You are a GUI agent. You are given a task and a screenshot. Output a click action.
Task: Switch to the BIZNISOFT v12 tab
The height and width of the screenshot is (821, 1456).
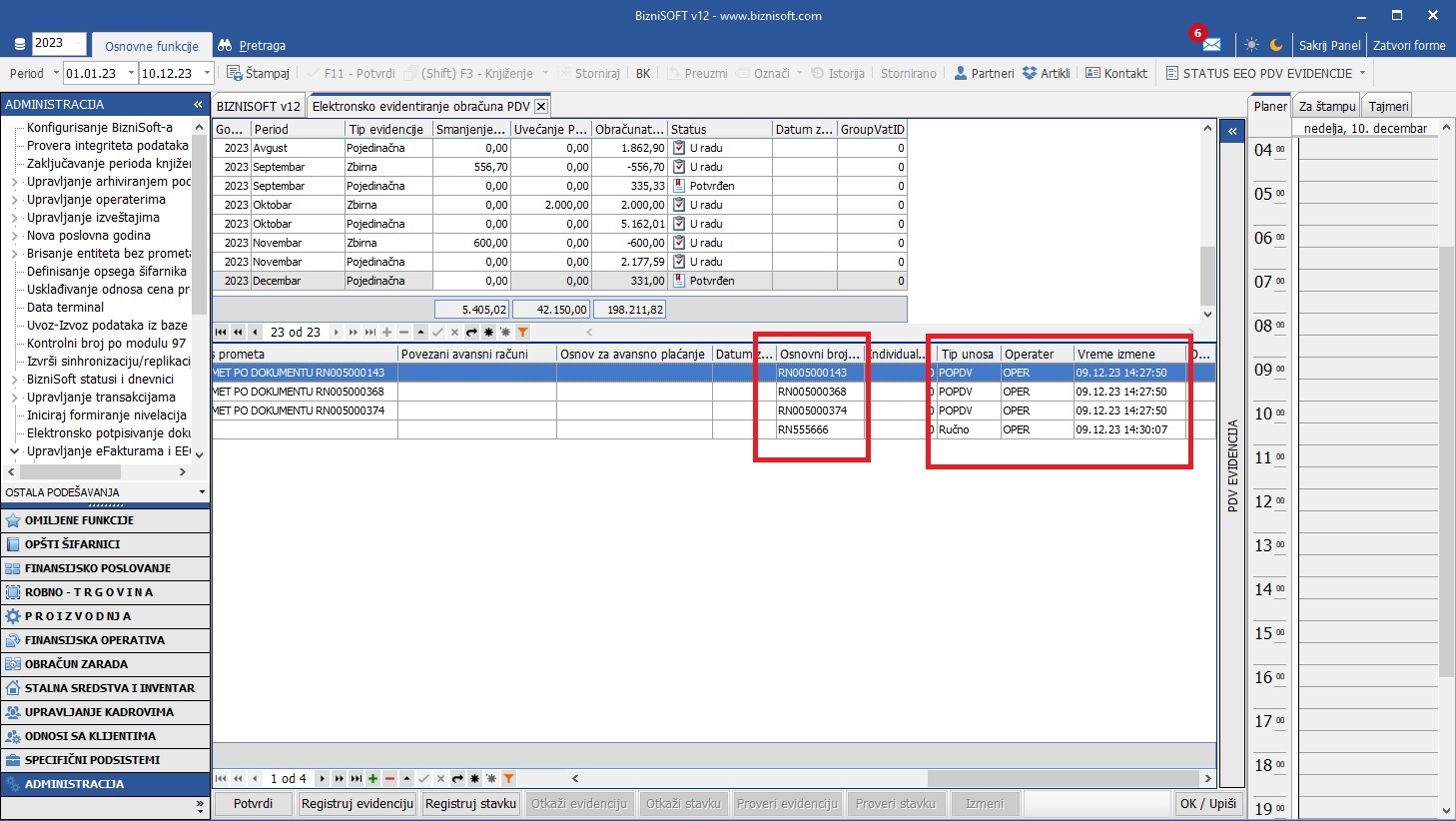point(259,106)
